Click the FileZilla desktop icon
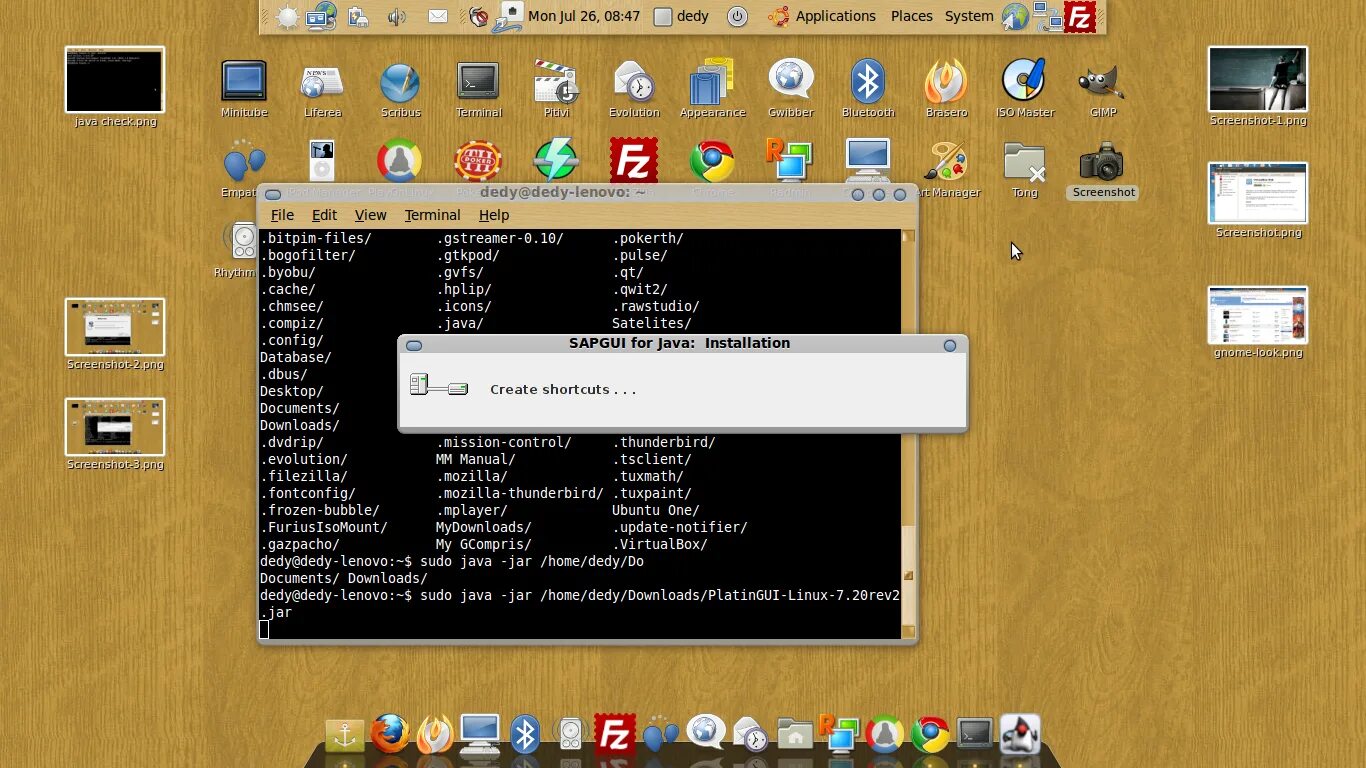Screen dimensions: 1366x768 tap(634, 160)
